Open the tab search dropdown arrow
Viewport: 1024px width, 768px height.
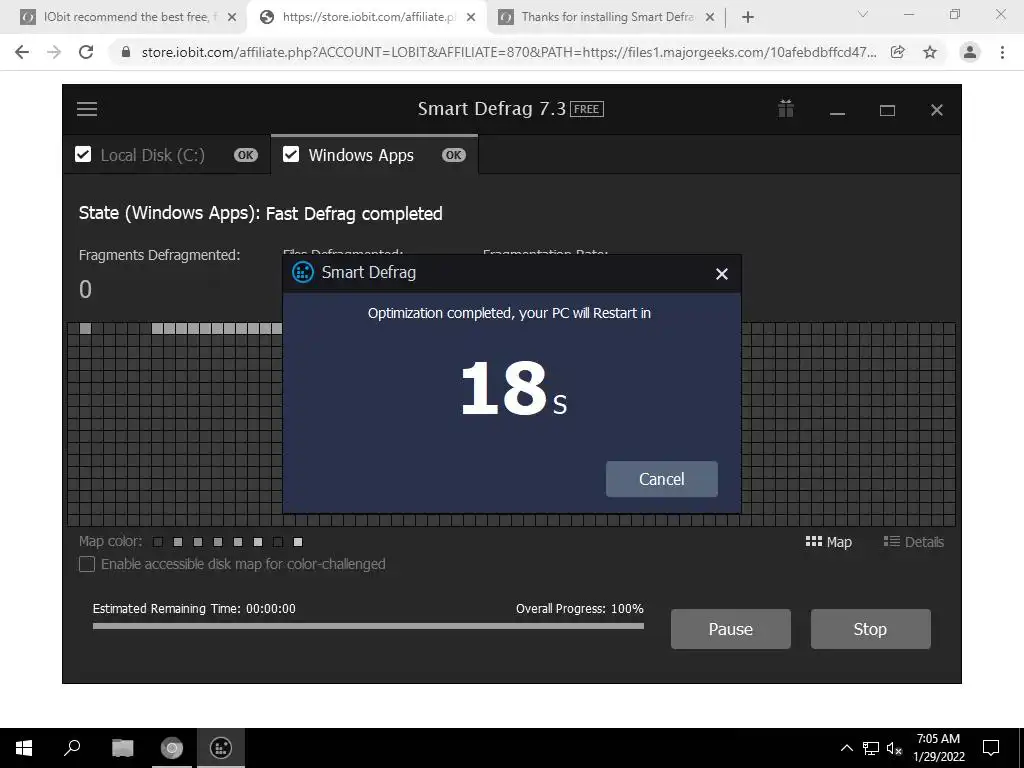[863, 14]
